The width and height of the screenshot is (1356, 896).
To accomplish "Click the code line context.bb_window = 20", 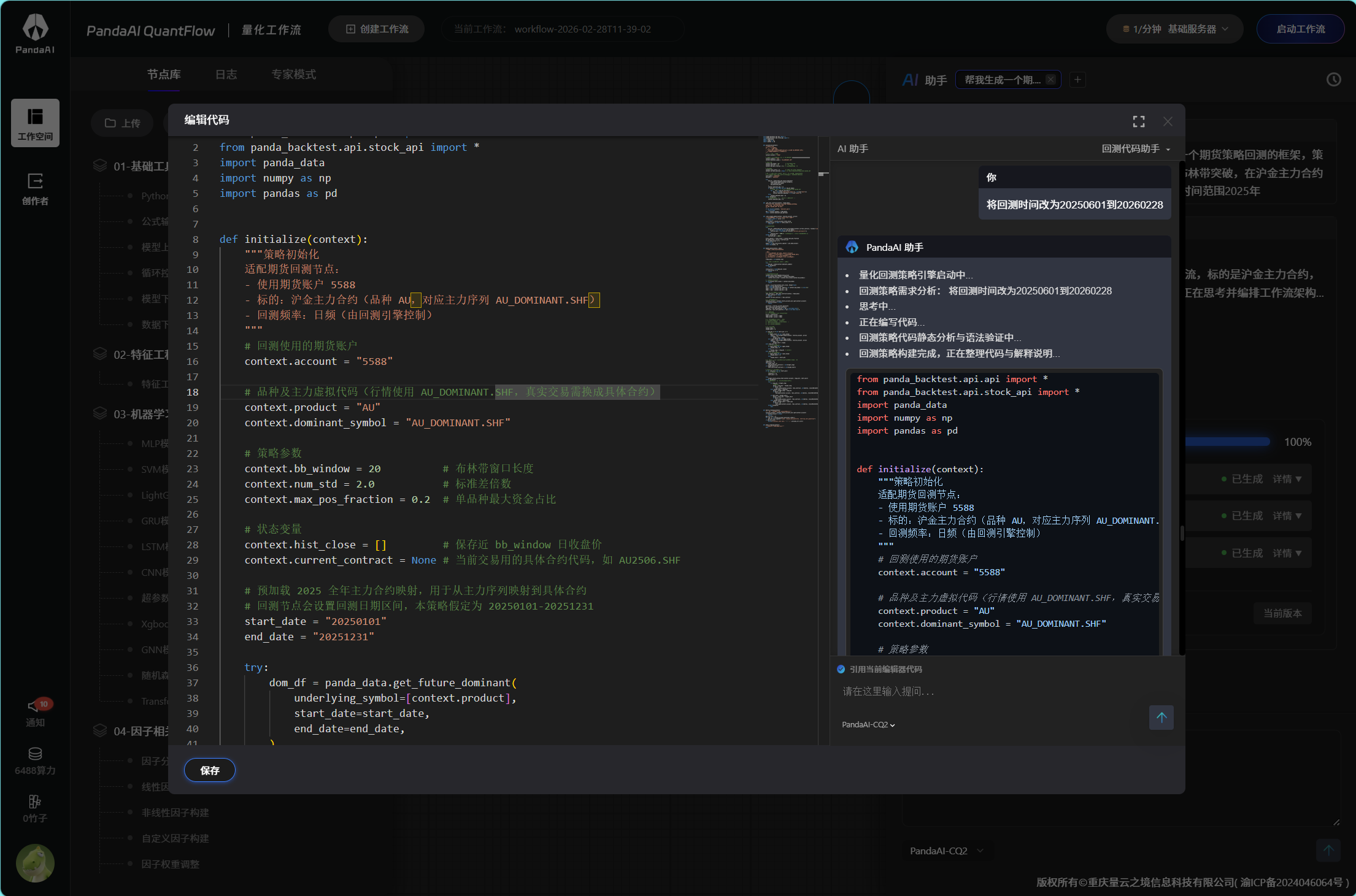I will click(x=312, y=469).
